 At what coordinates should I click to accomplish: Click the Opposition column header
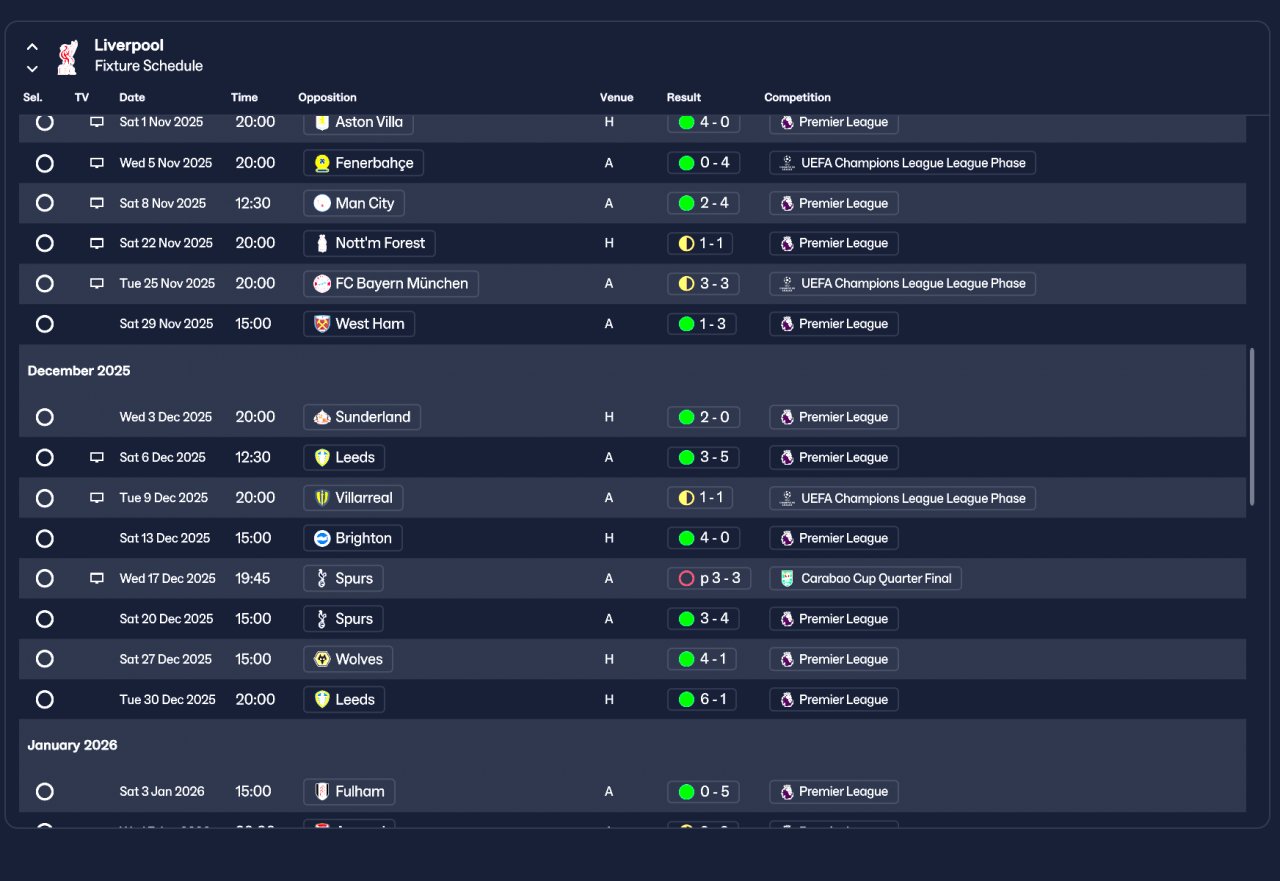pos(327,97)
